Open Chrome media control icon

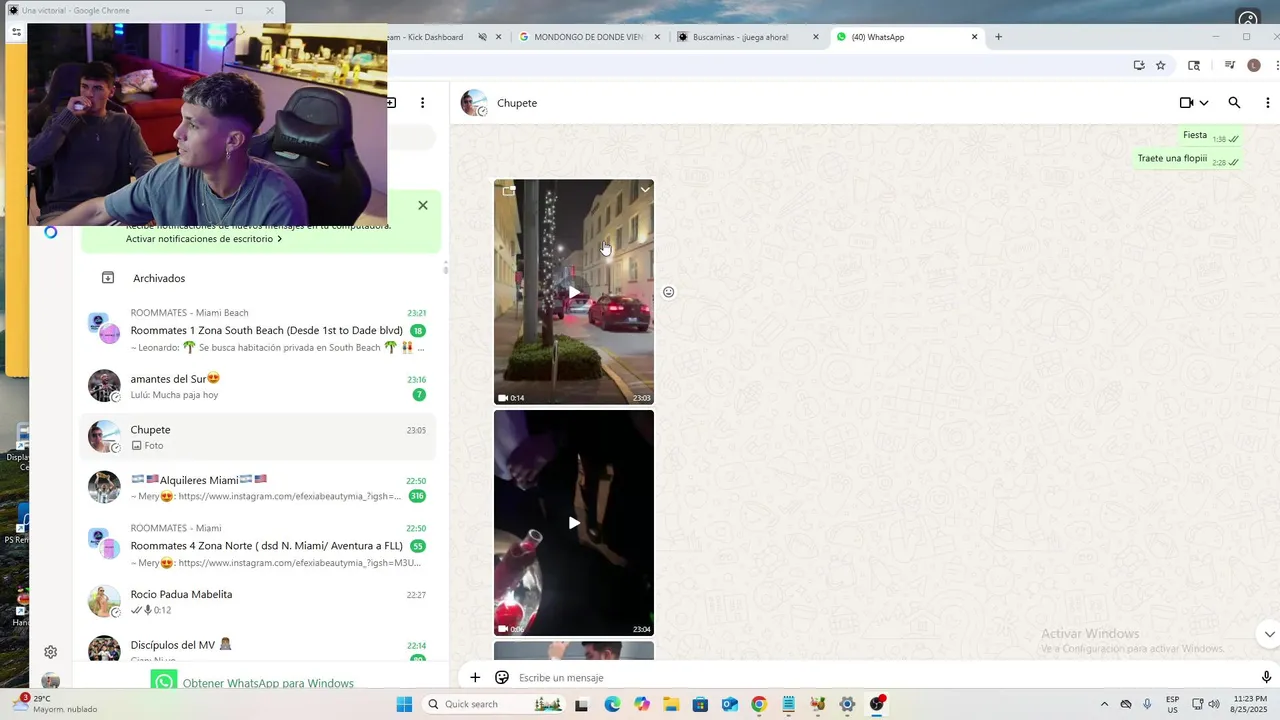pyautogui.click(x=1230, y=65)
